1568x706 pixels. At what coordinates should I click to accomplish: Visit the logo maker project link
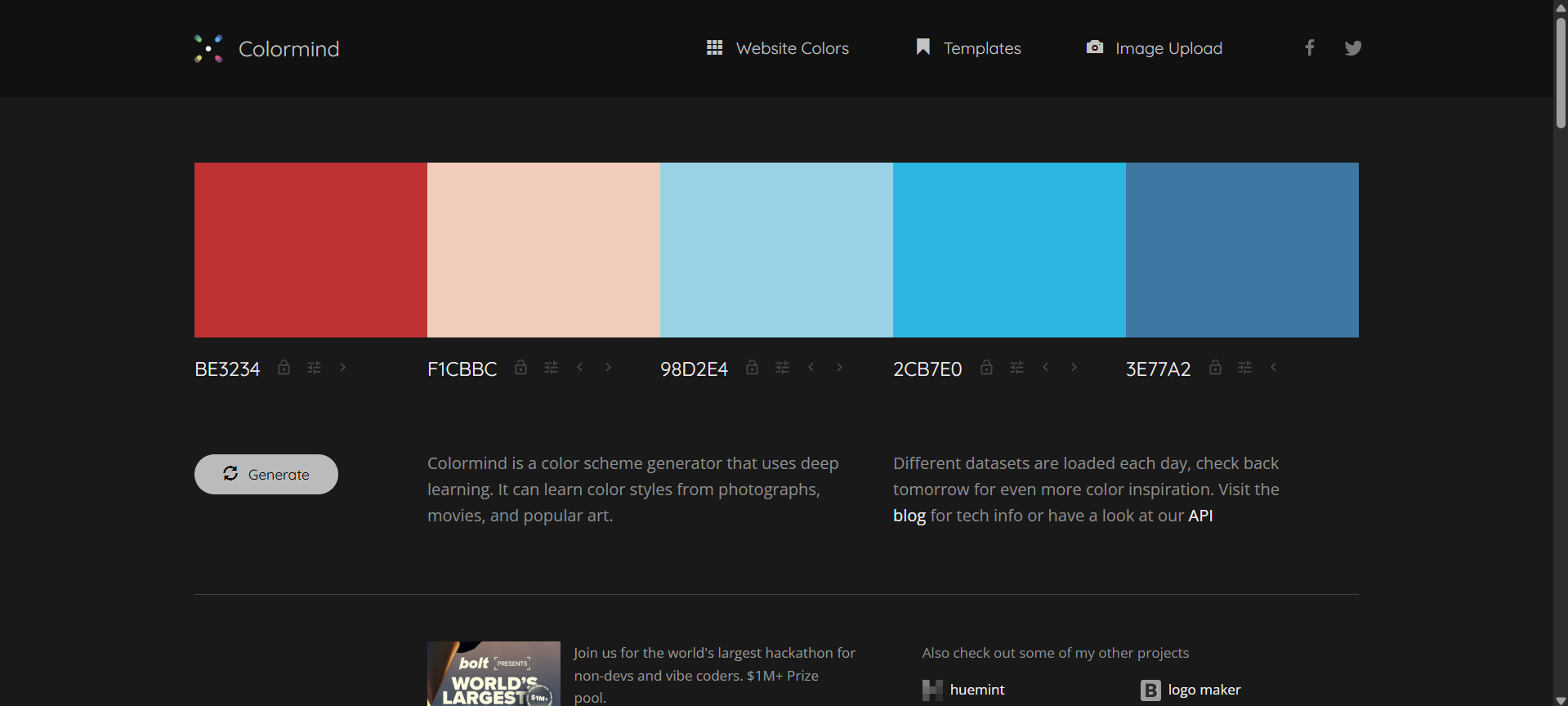click(1204, 690)
